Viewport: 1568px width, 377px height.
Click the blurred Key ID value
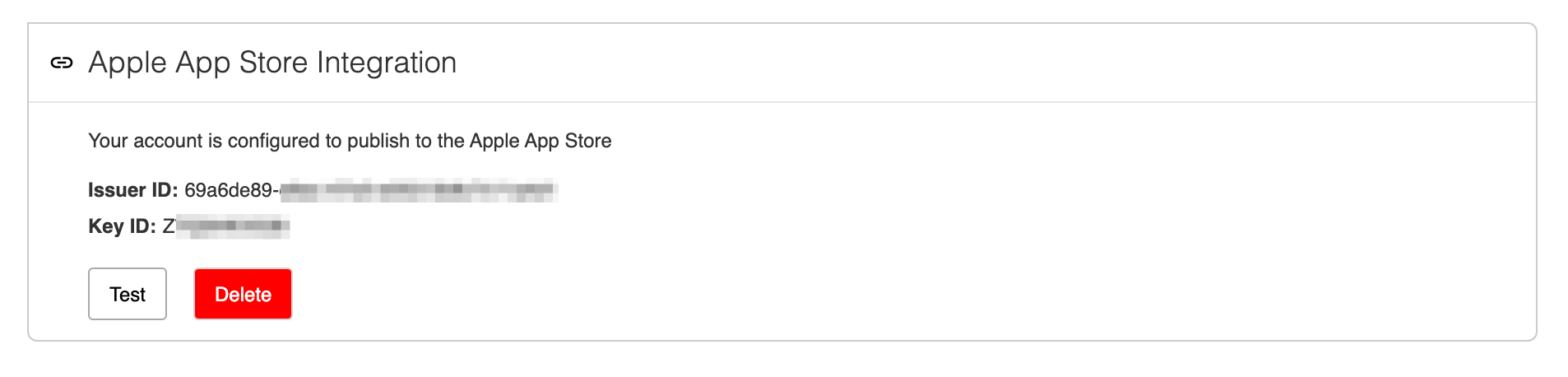(x=233, y=226)
